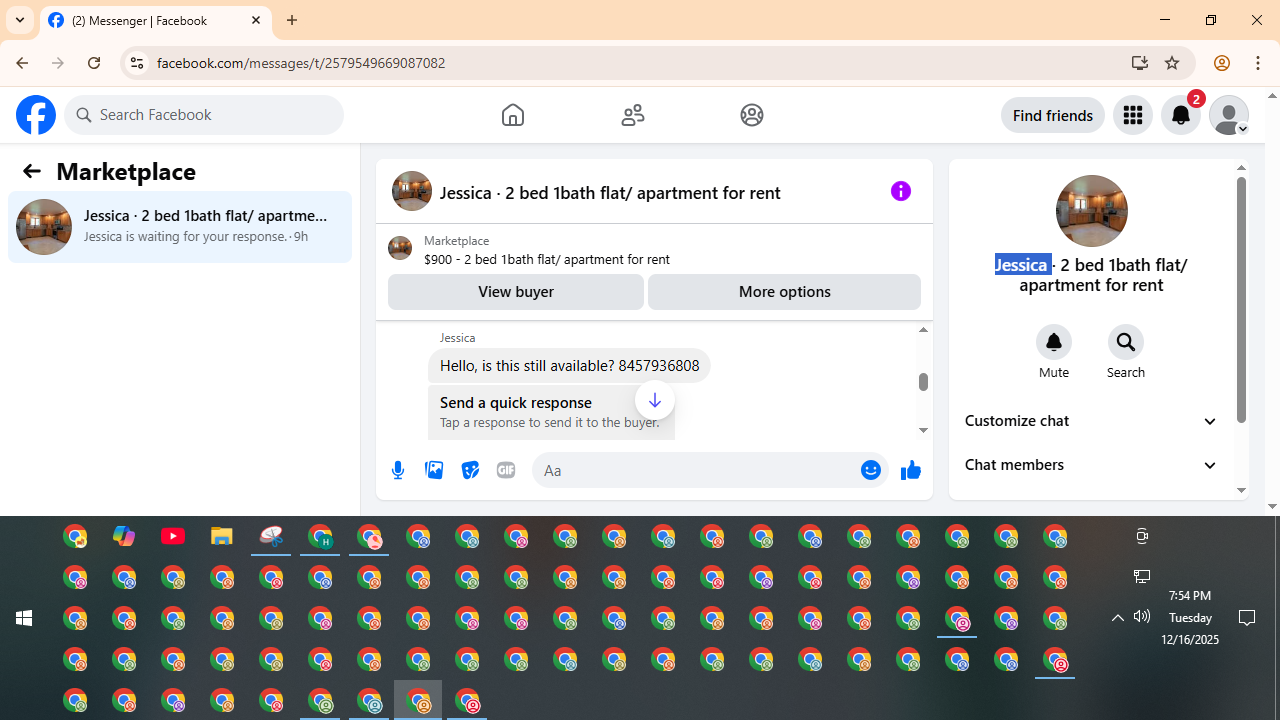Mute this conversation with the bell
This screenshot has height=720, width=1280.
(1054, 342)
